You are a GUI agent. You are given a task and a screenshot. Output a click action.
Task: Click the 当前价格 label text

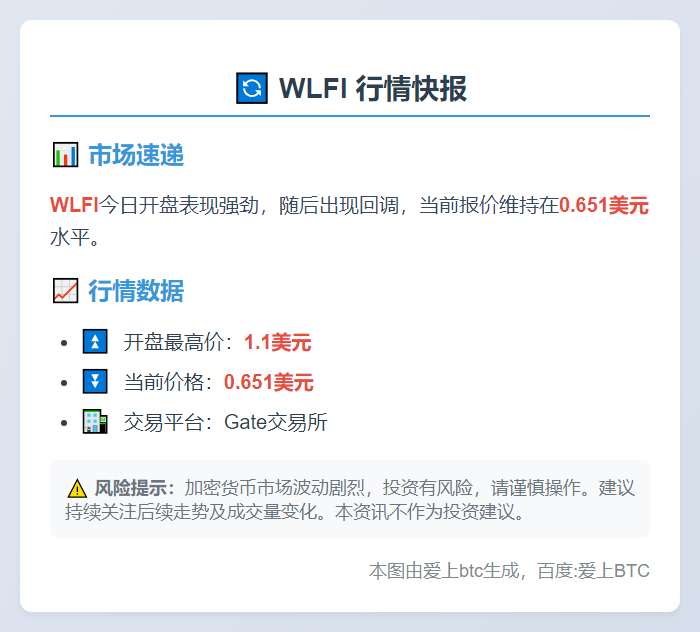(x=167, y=383)
